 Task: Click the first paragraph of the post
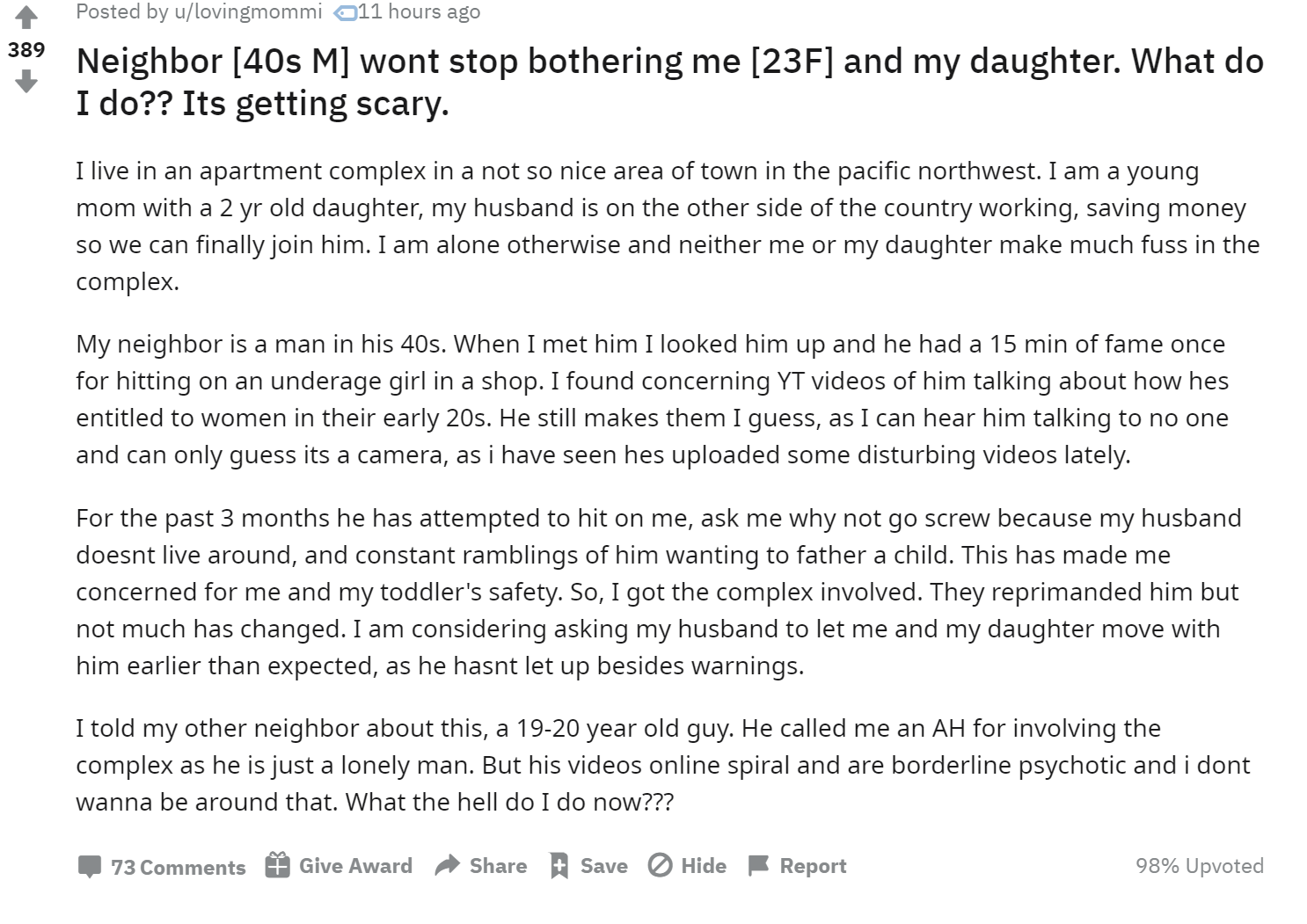tap(668, 226)
